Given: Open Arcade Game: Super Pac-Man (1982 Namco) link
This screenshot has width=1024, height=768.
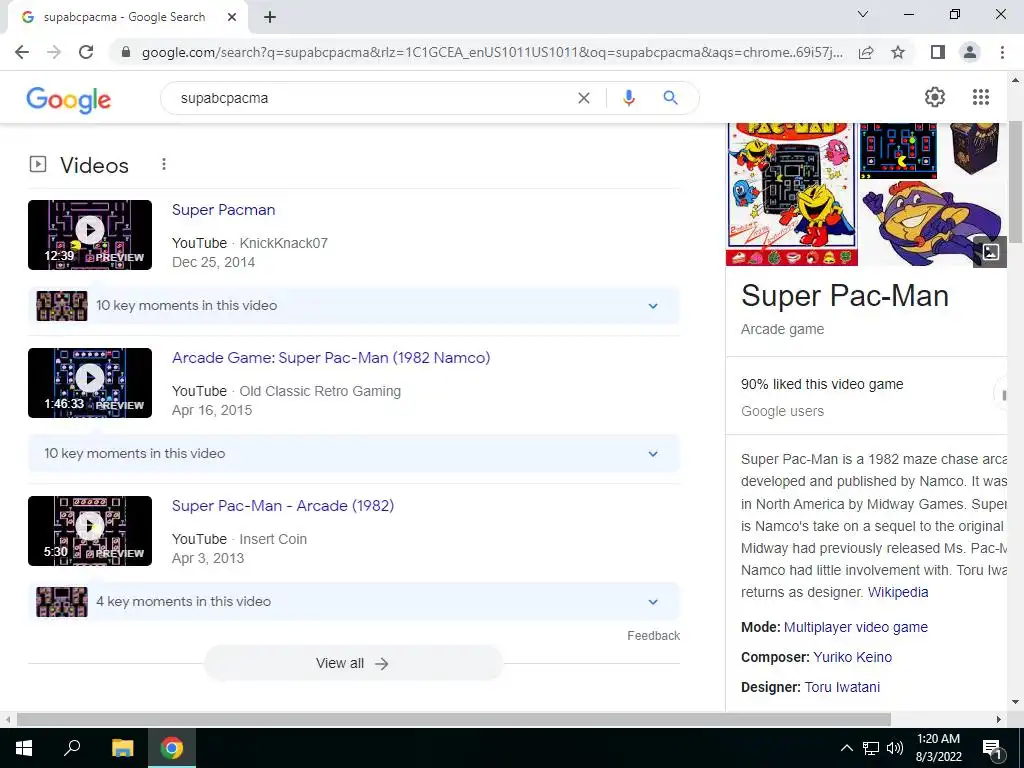Looking at the screenshot, I should (x=330, y=358).
